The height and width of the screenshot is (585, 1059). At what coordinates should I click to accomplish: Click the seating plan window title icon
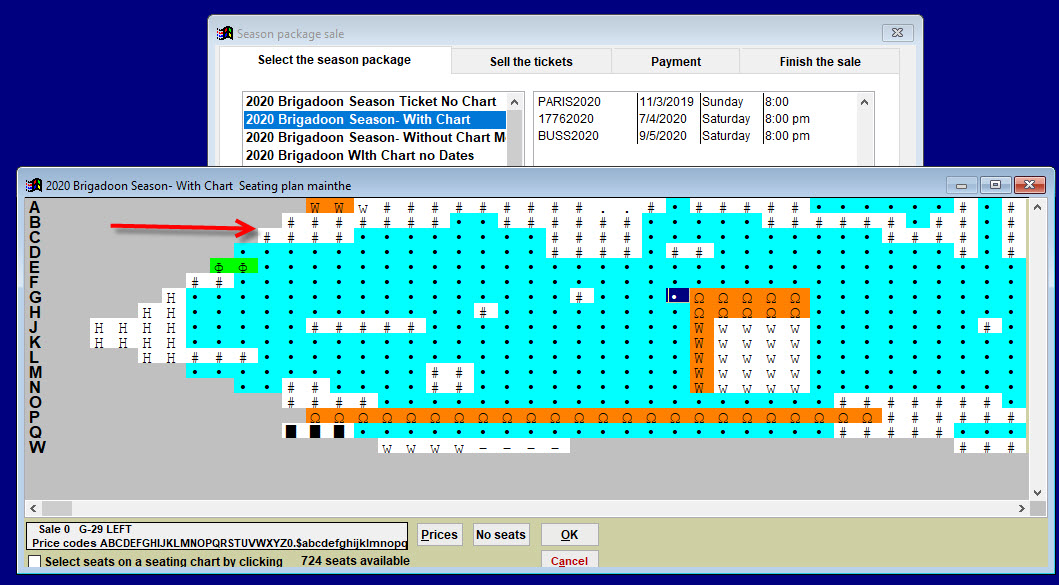click(x=34, y=185)
